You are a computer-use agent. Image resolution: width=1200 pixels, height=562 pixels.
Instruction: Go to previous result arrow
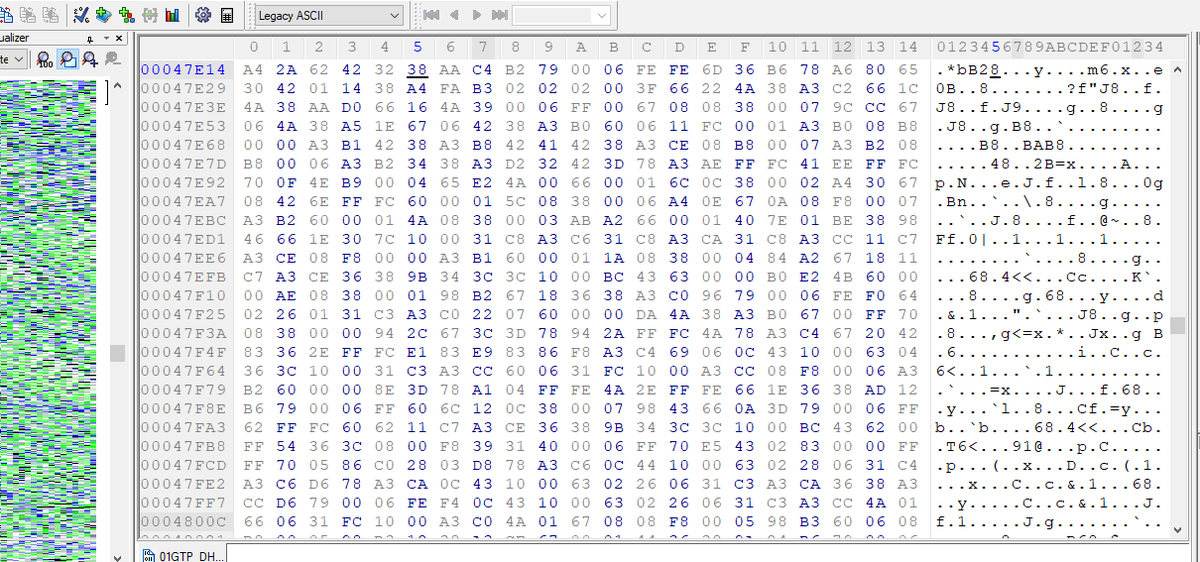(455, 15)
